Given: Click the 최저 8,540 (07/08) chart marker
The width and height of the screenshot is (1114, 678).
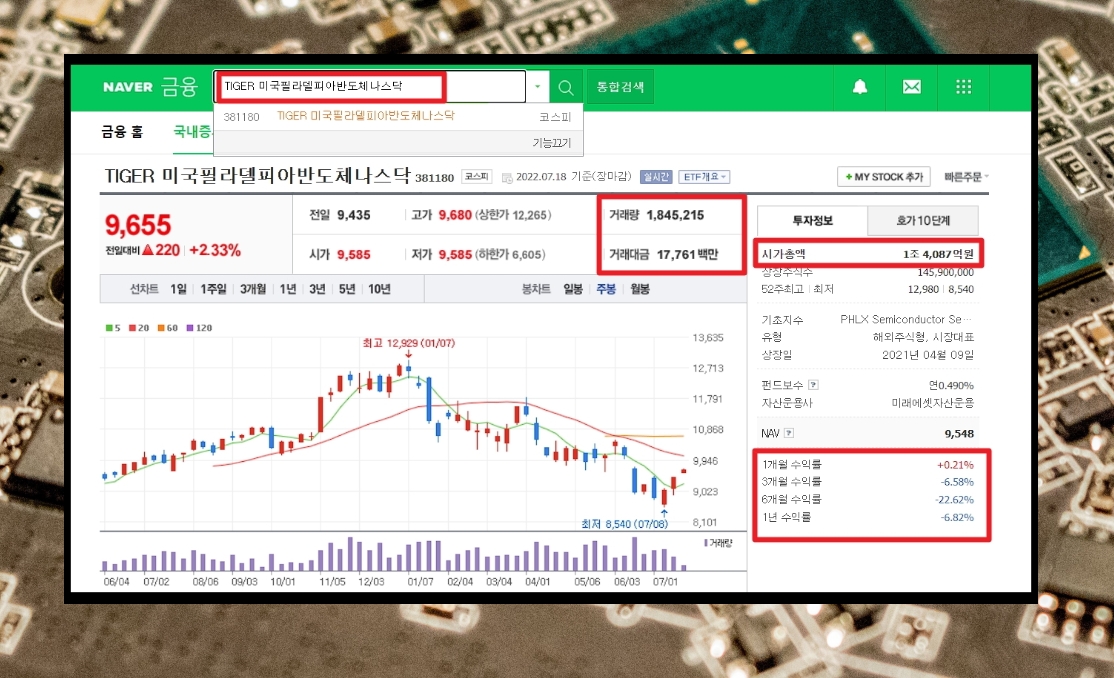Looking at the screenshot, I should [x=624, y=524].
